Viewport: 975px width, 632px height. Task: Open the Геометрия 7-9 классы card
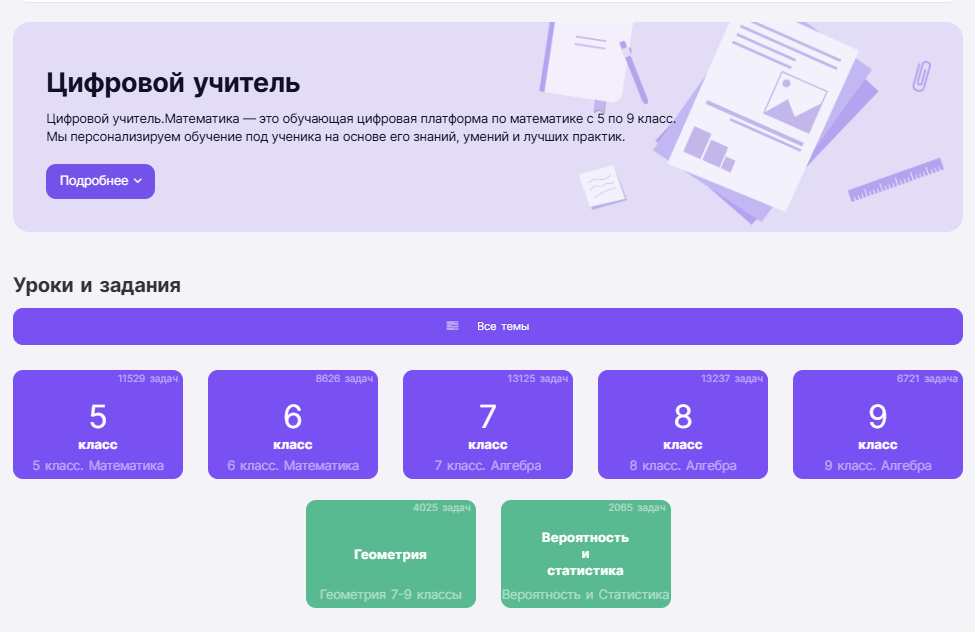pos(390,554)
